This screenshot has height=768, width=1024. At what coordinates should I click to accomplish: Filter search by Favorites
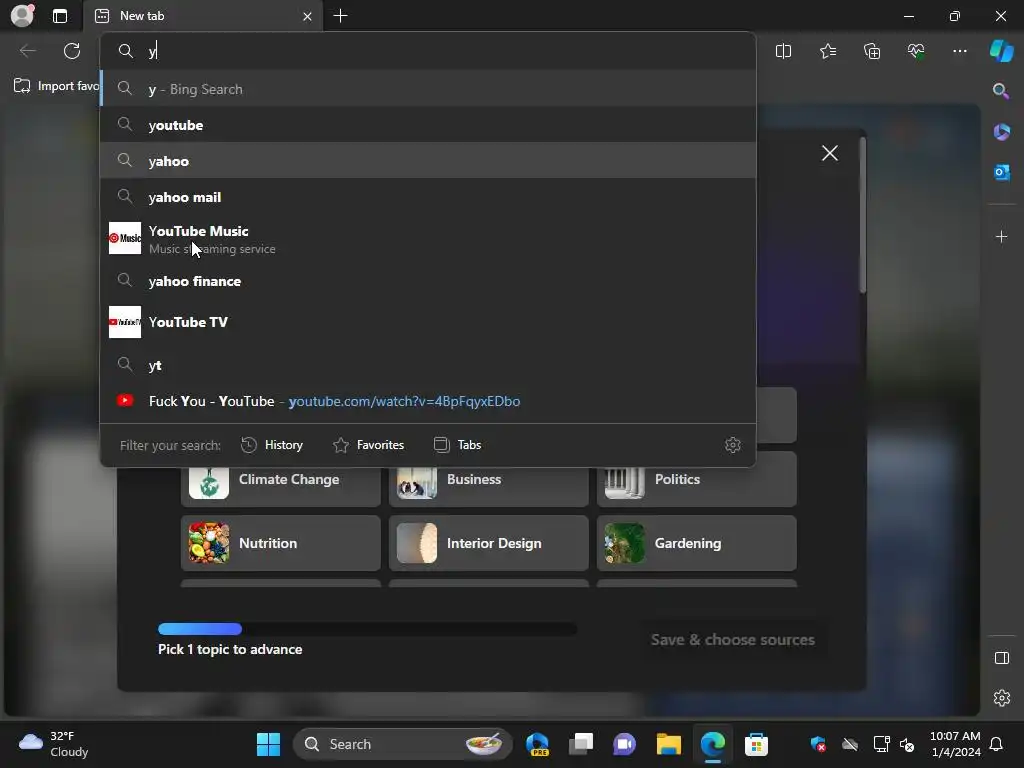368,445
